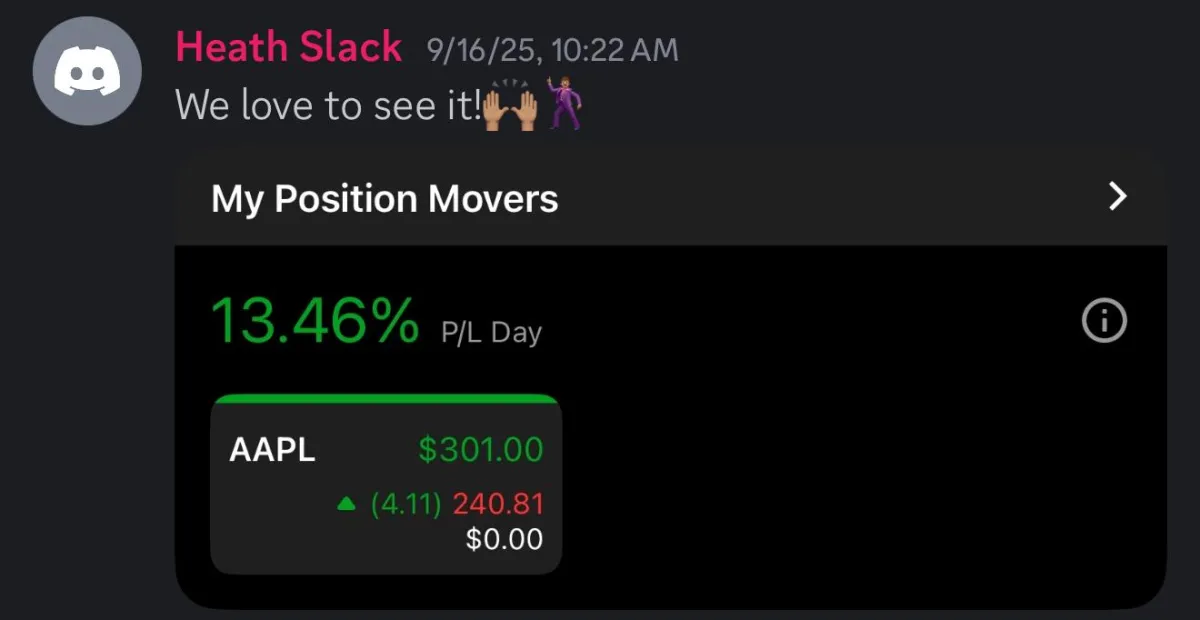Click the green bar atop the AAPL card
The width and height of the screenshot is (1200, 620).
pyautogui.click(x=386, y=398)
